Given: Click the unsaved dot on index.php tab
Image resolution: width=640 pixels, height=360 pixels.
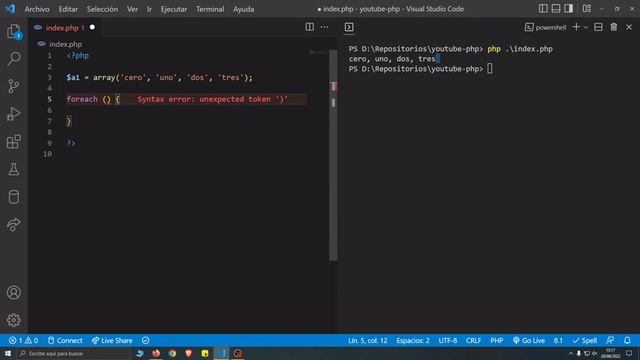Looking at the screenshot, I should 92,27.
